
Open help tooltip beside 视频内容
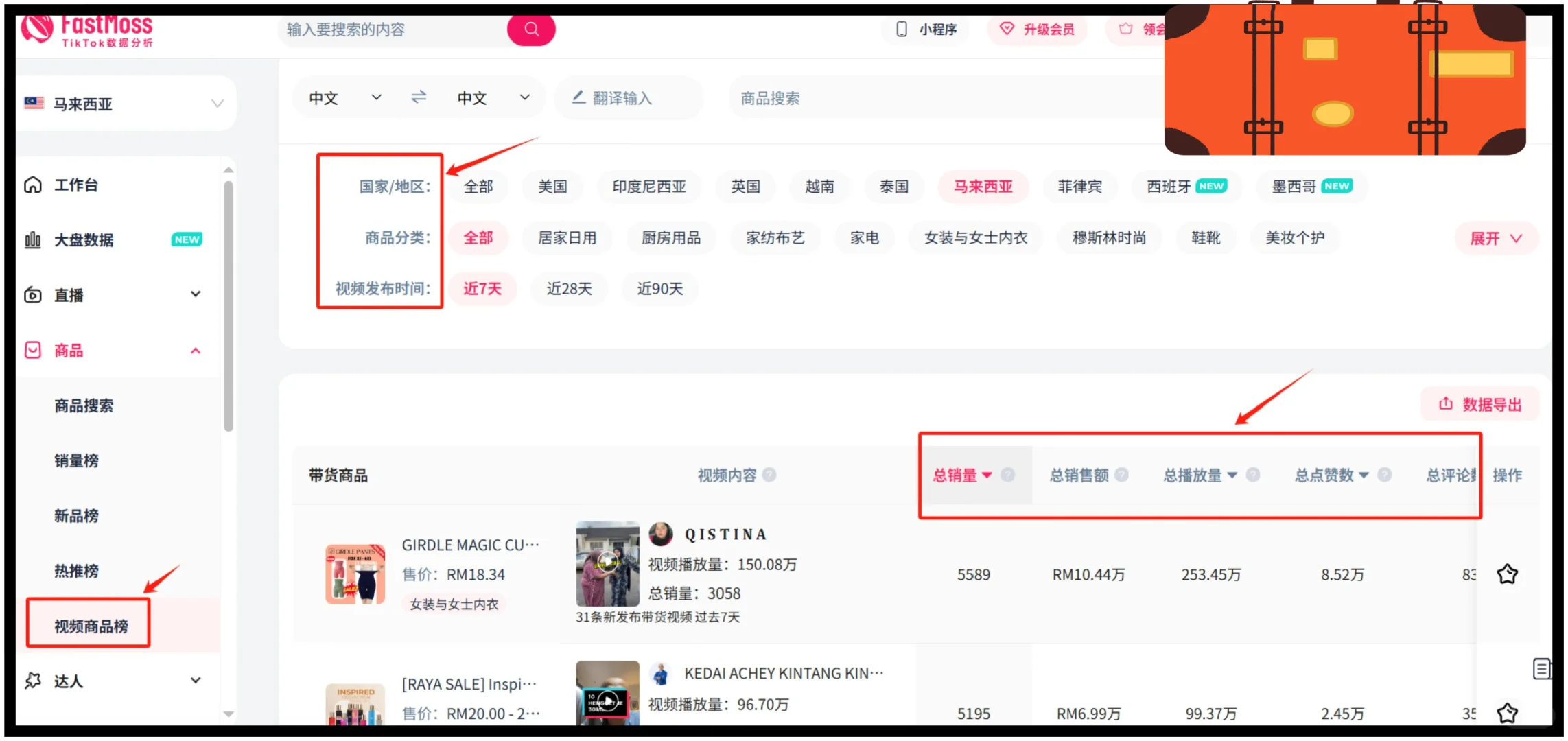tap(769, 475)
